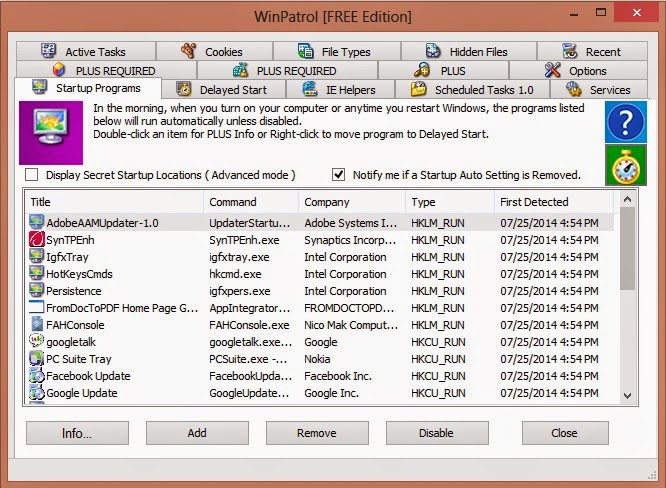Click the list scrollbar up arrow
The image size is (666, 488).
627,199
